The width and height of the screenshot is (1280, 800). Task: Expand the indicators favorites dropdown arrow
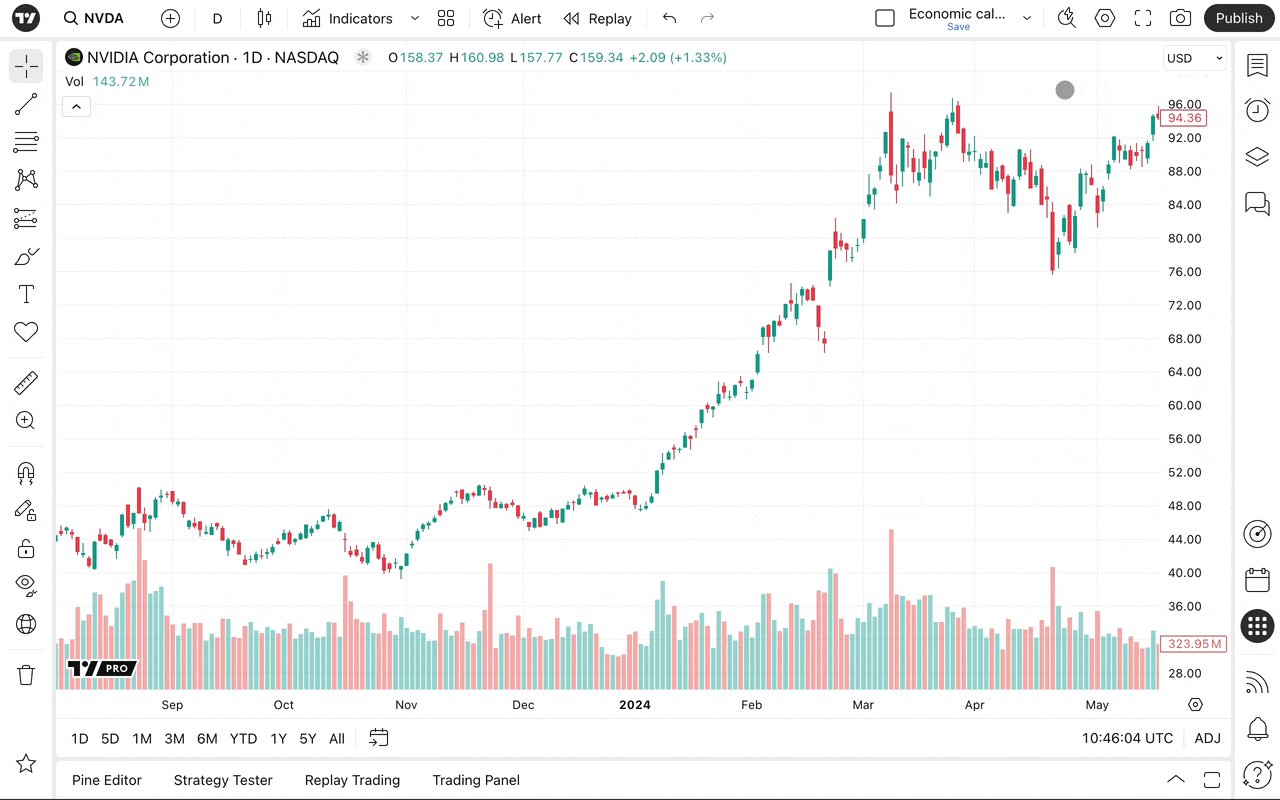tap(415, 18)
